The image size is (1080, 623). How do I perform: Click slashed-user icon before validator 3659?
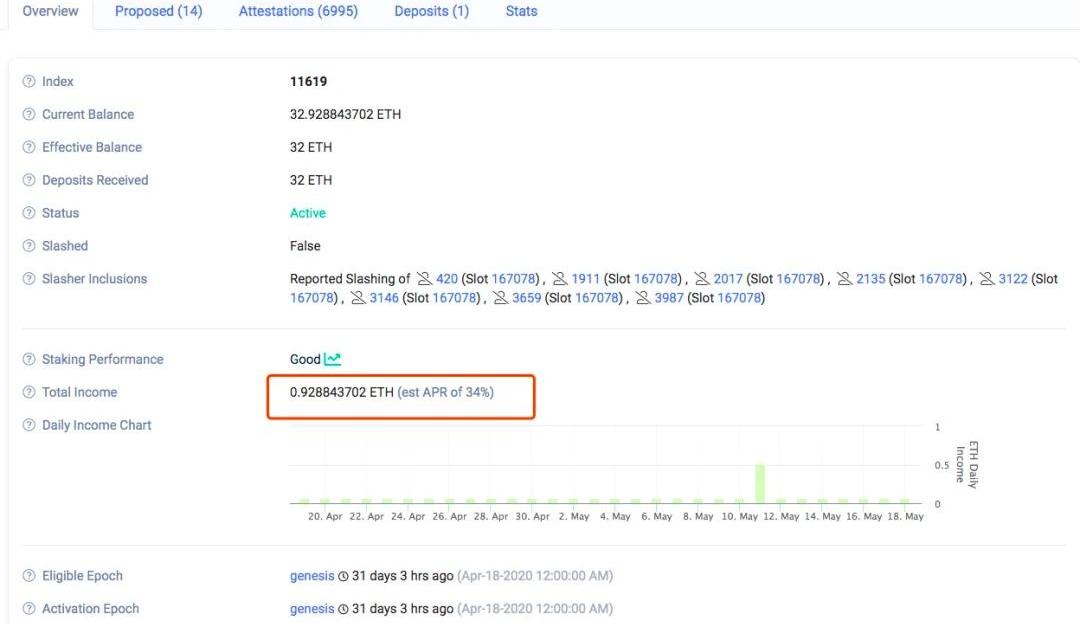click(501, 298)
